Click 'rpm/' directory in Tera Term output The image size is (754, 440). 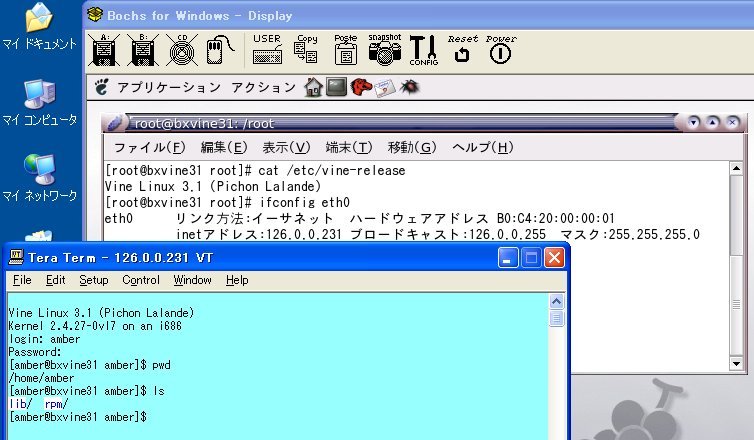[56, 404]
